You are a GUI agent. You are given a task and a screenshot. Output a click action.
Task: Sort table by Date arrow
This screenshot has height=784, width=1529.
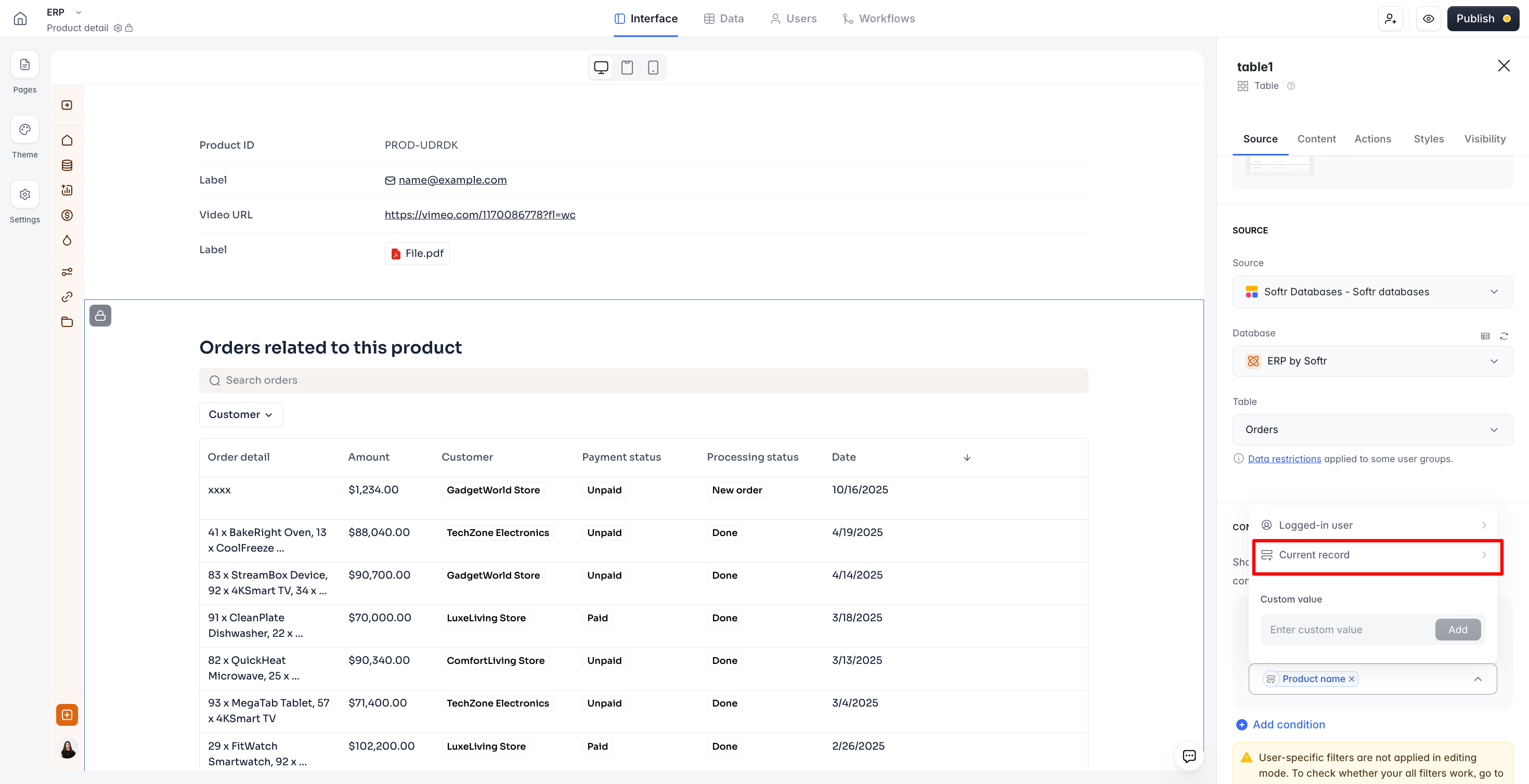[x=967, y=457]
